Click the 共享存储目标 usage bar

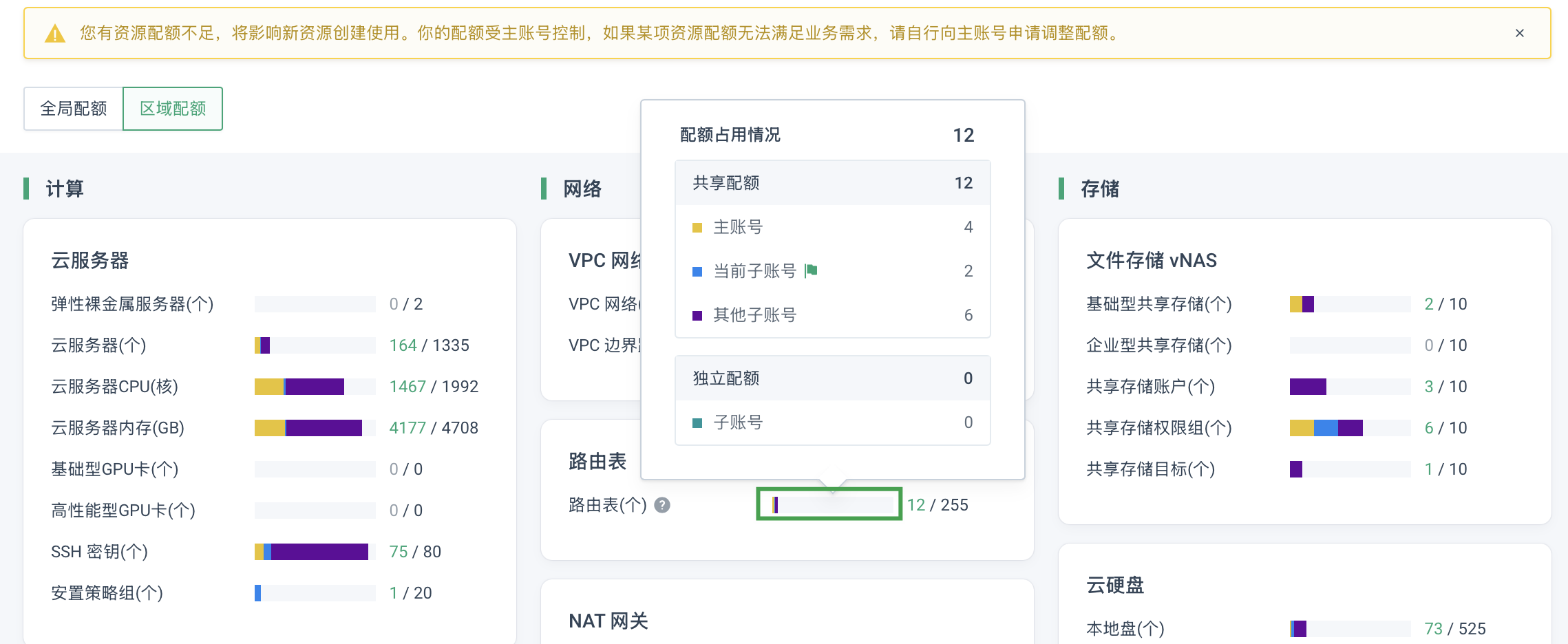(x=1350, y=469)
